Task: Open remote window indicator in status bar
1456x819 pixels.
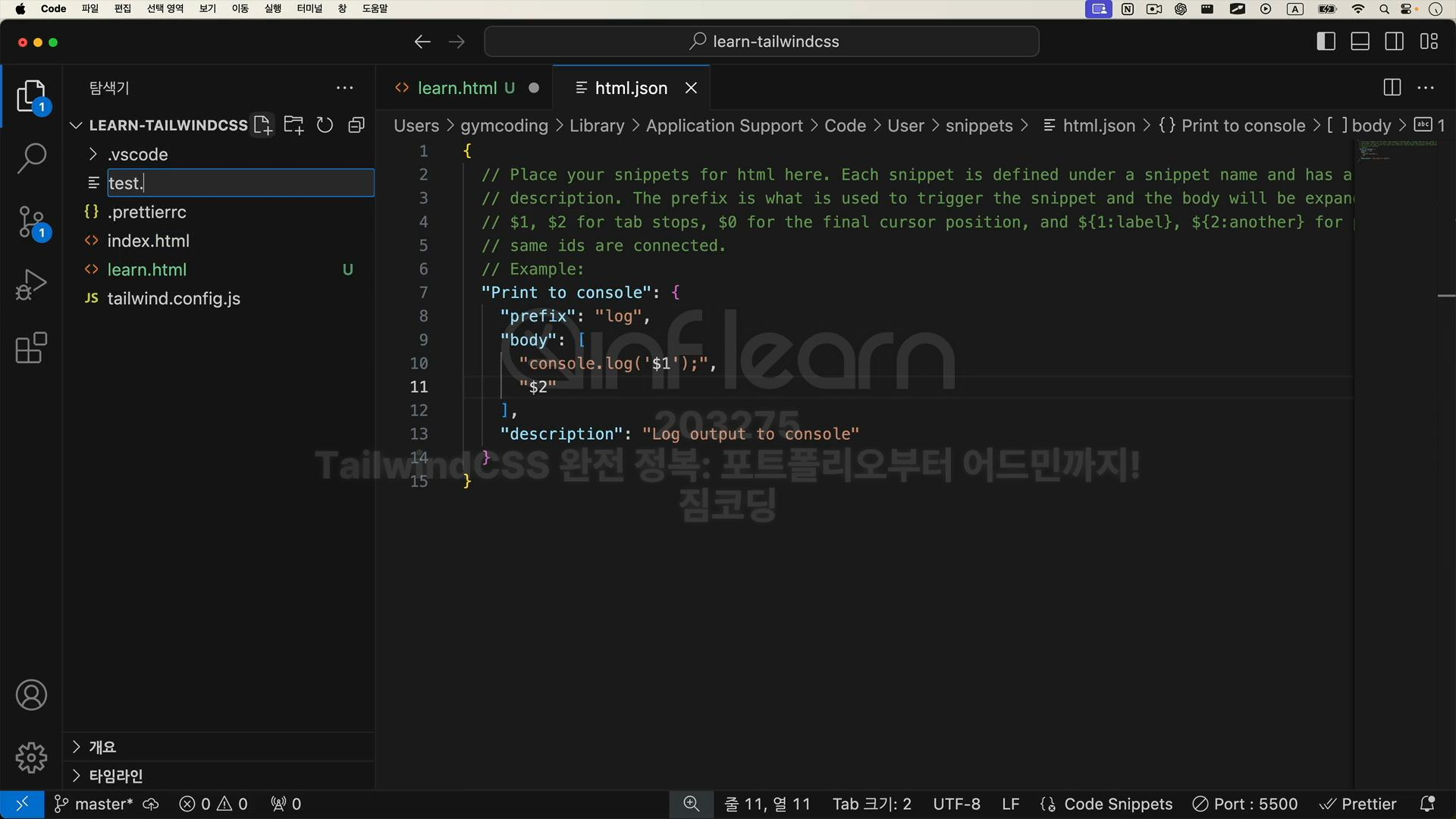Action: click(22, 804)
